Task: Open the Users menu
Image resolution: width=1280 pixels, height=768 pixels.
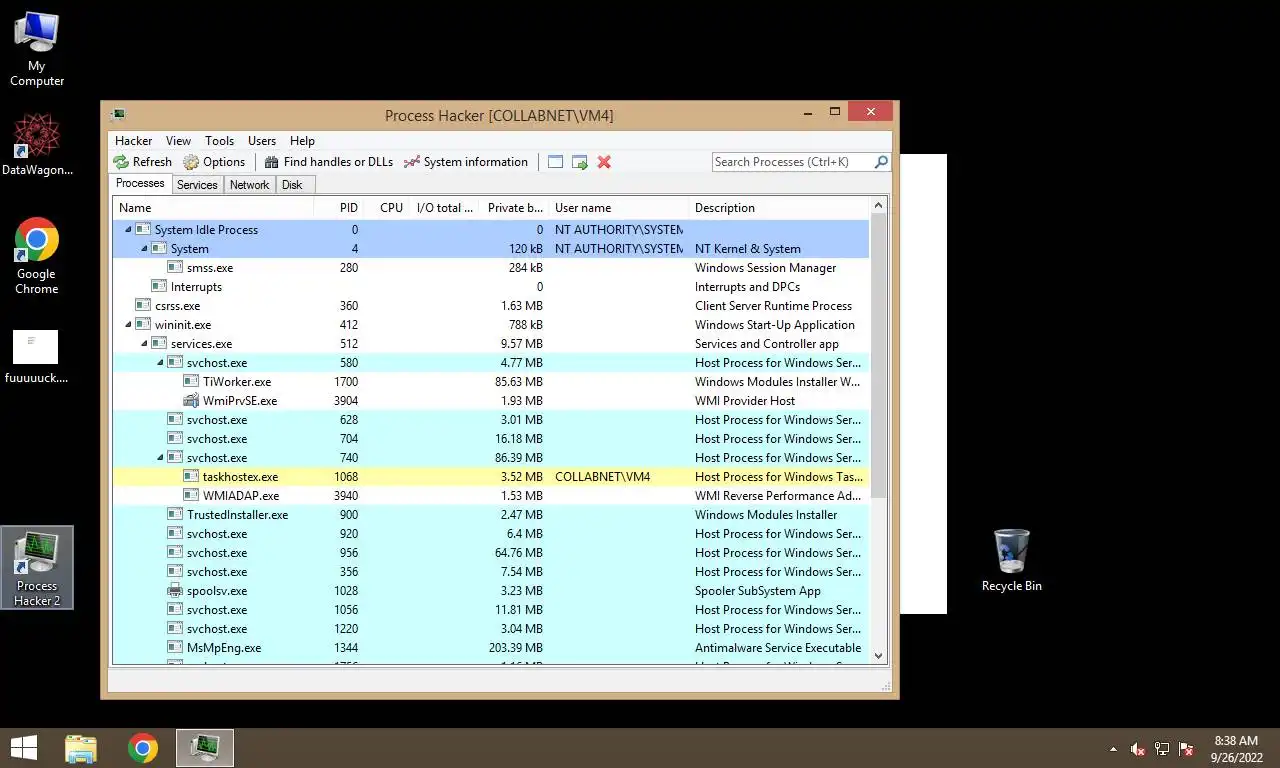Action: coord(262,141)
